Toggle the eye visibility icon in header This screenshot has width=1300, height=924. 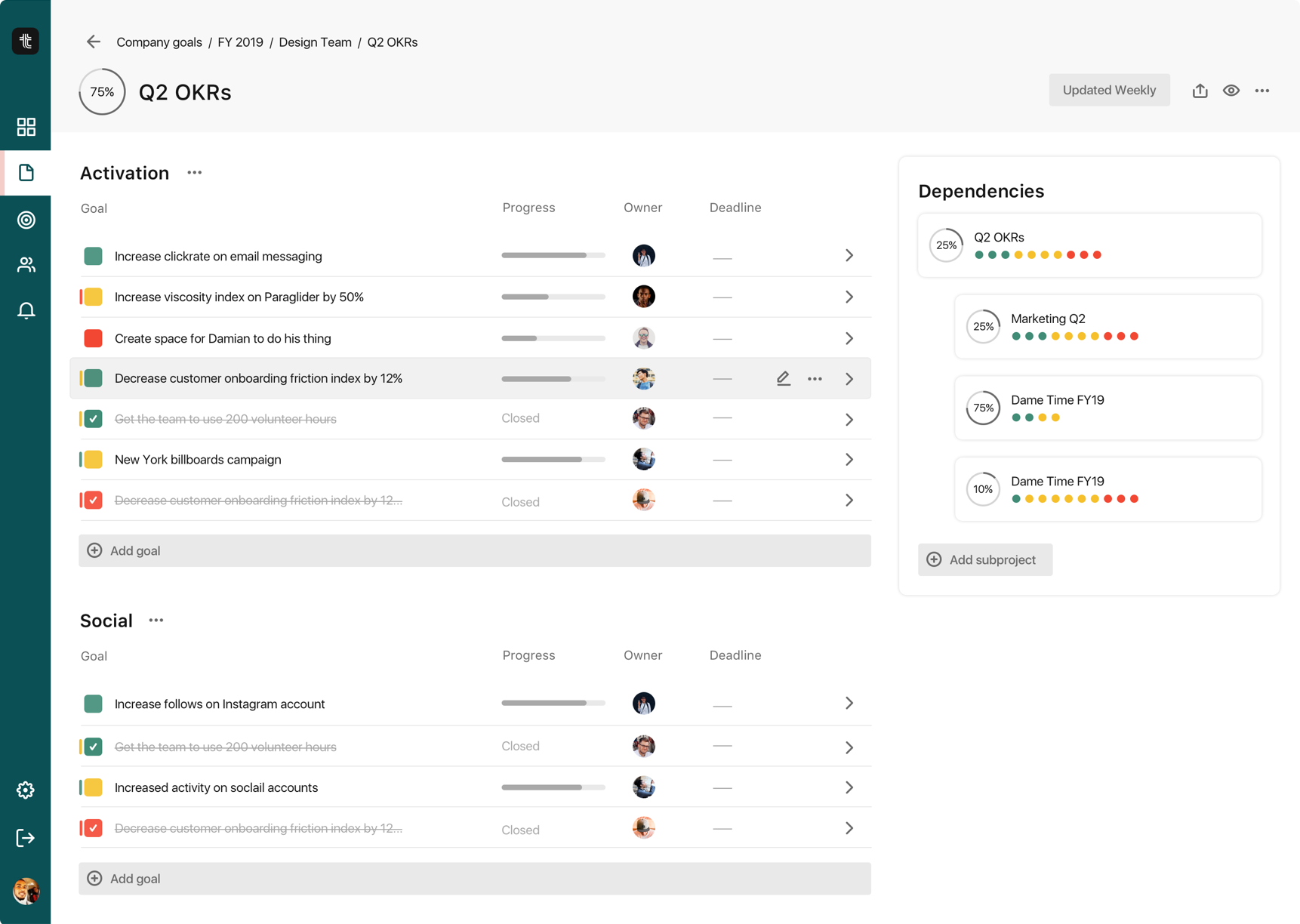pyautogui.click(x=1231, y=91)
